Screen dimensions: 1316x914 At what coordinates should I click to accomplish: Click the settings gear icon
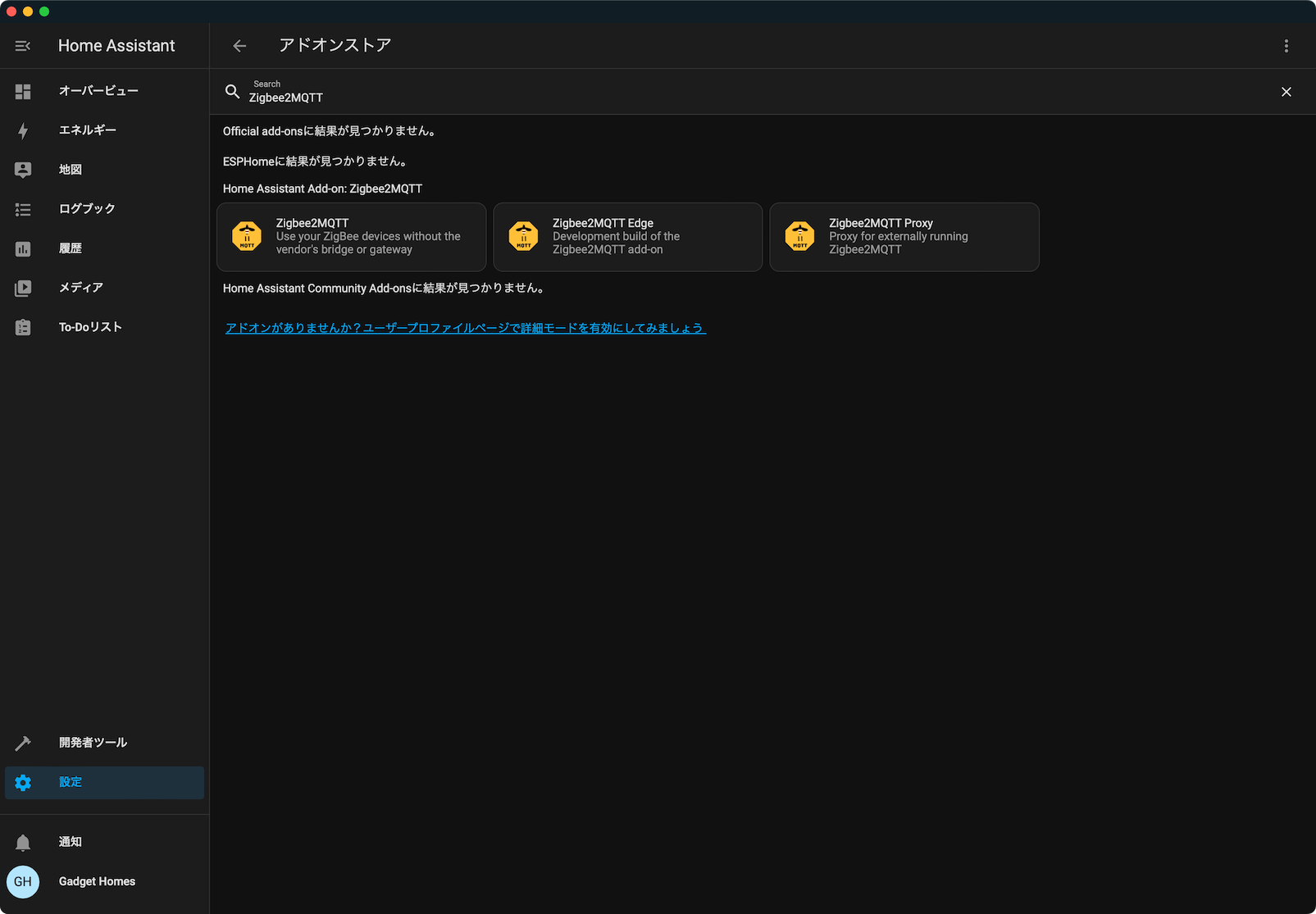23,783
